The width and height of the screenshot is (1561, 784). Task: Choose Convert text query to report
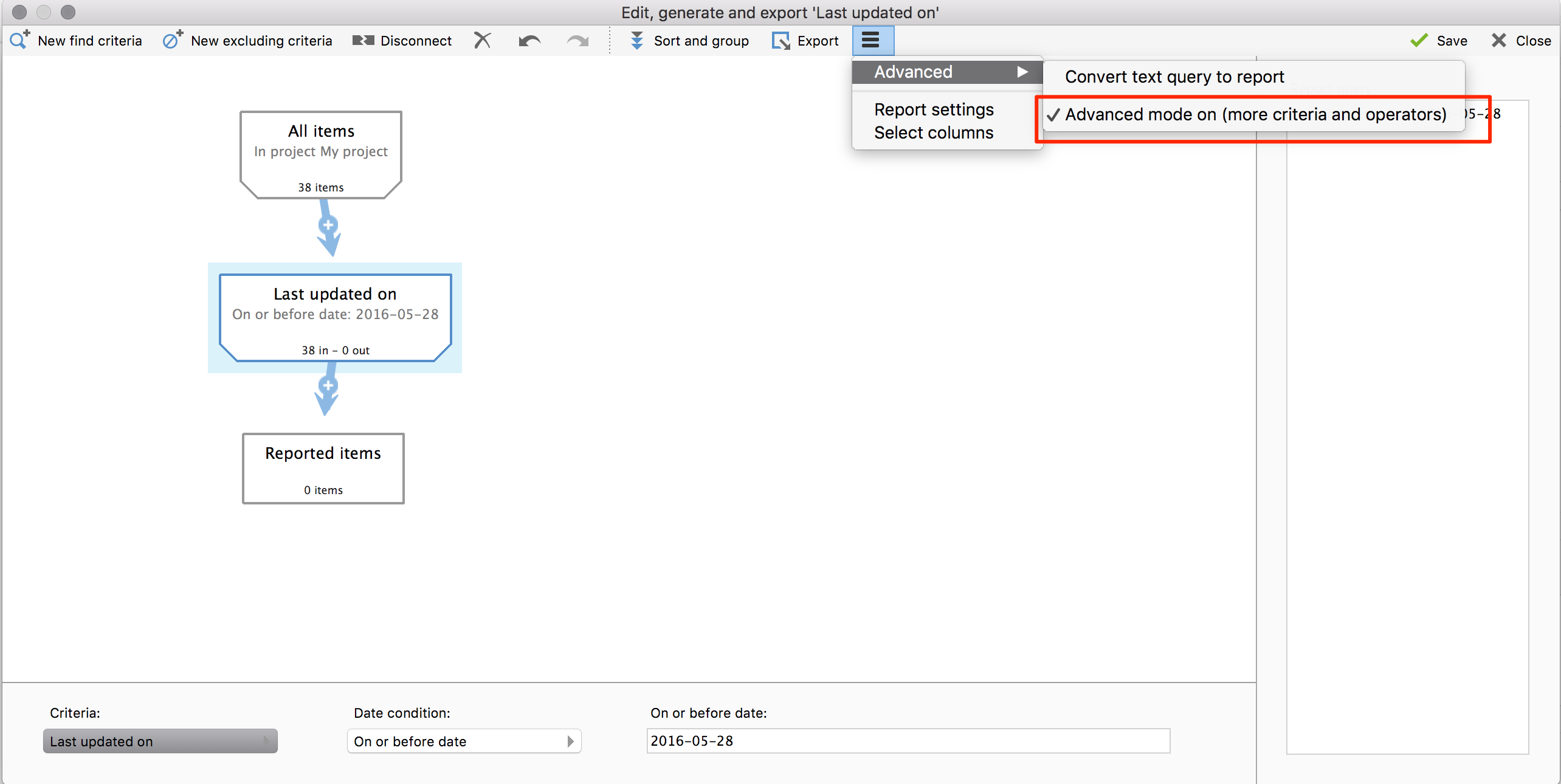1174,77
